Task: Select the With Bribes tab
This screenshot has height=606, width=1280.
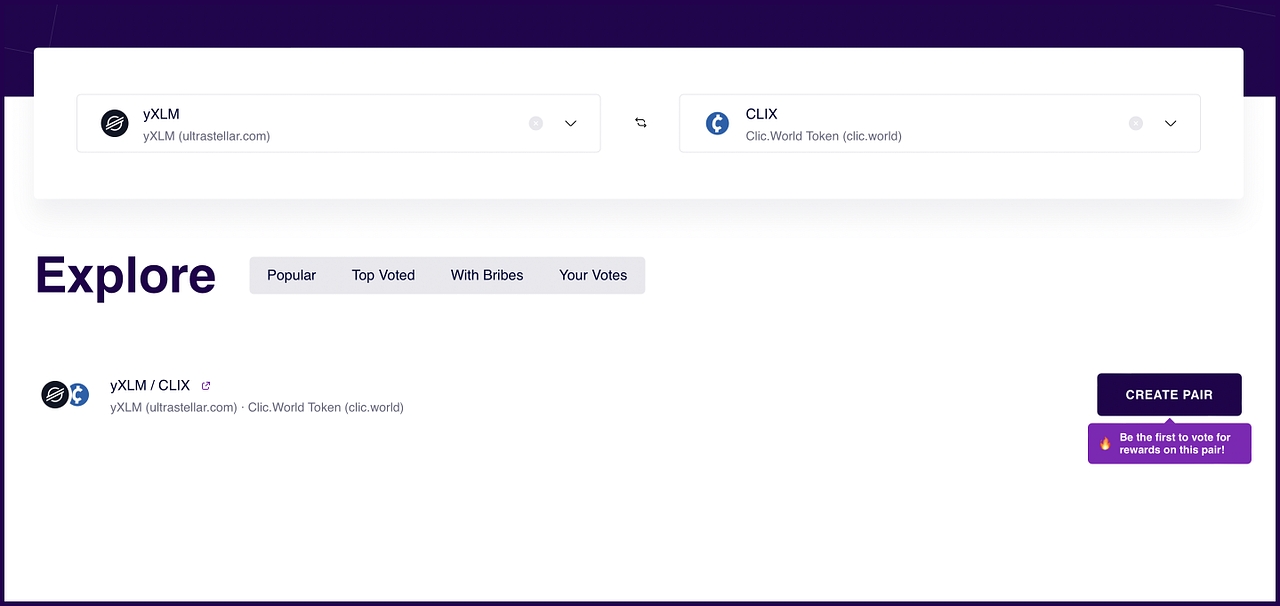Action: (487, 275)
